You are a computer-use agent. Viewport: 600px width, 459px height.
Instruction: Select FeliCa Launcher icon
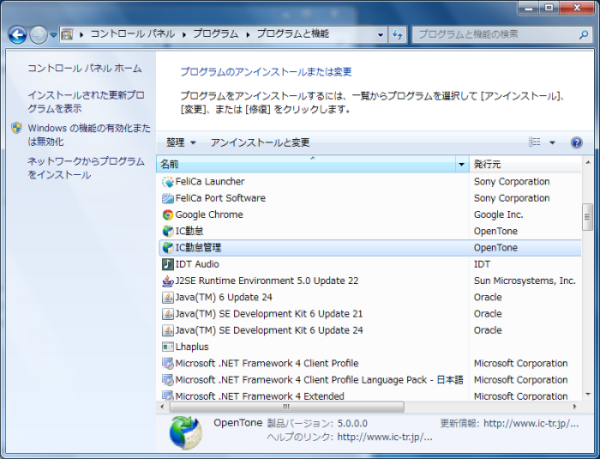pos(168,182)
